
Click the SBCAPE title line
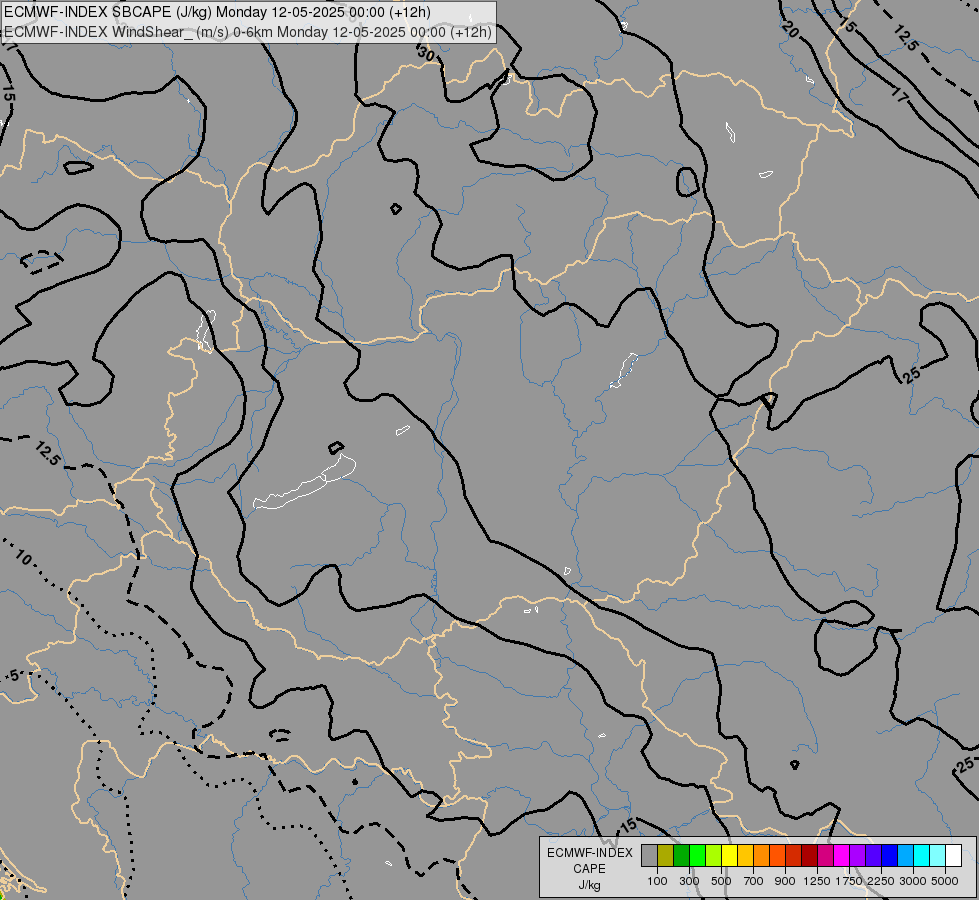pos(217,12)
